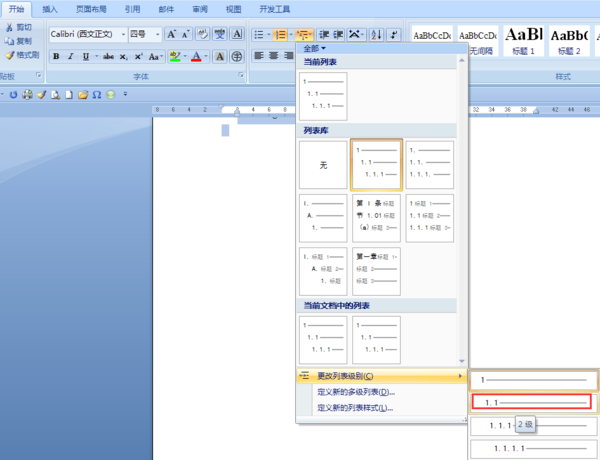
Task: Click the Character Shading icon
Action: click(220, 57)
